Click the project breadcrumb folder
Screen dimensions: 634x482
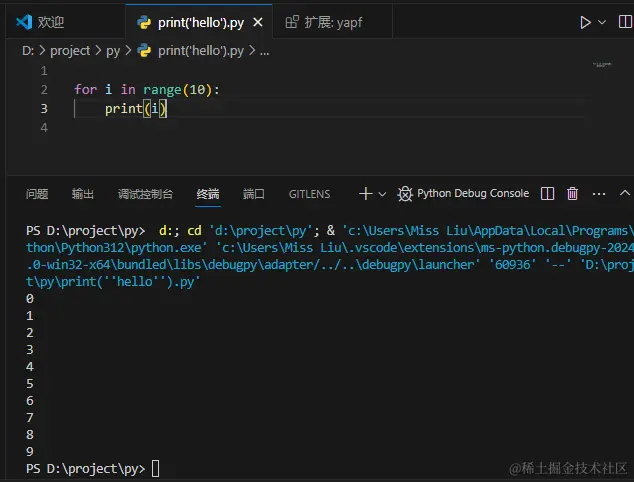point(70,51)
